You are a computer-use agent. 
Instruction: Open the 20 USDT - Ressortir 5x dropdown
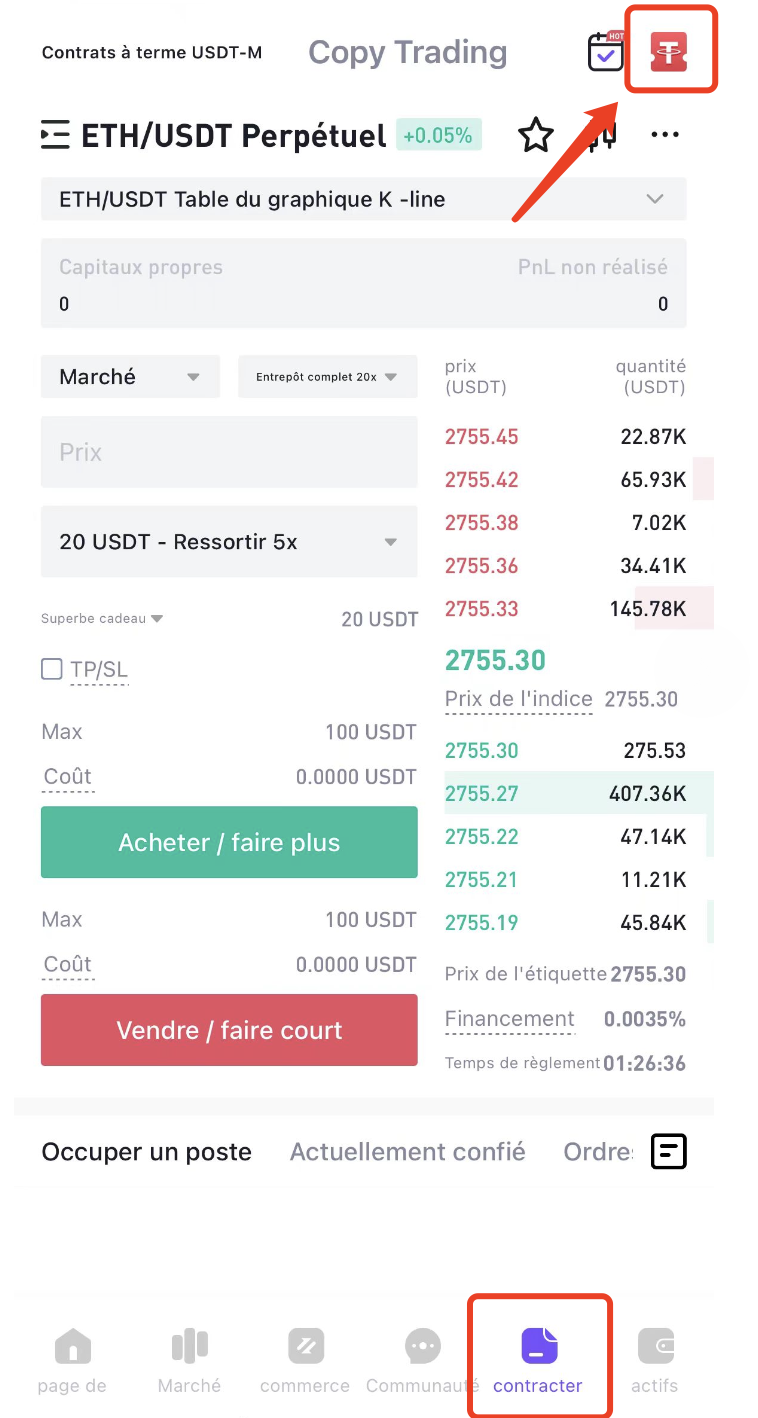point(229,541)
